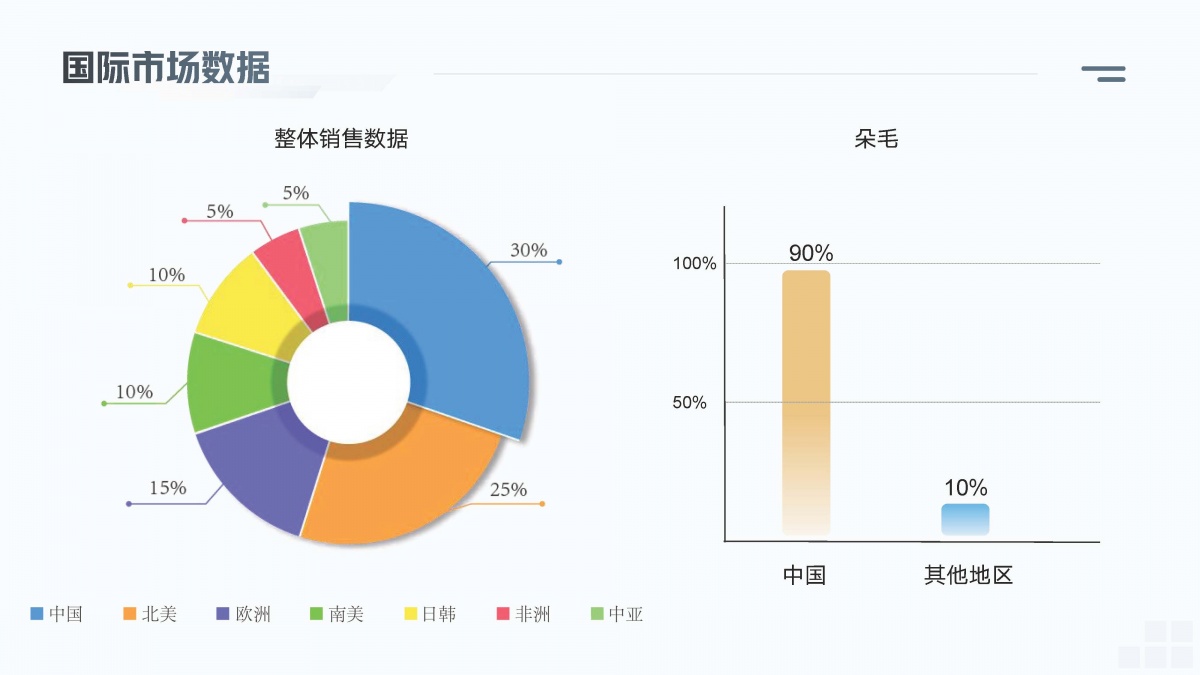The height and width of the screenshot is (675, 1200).
Task: Click the 南美 green legend marker
Action: pos(316,614)
